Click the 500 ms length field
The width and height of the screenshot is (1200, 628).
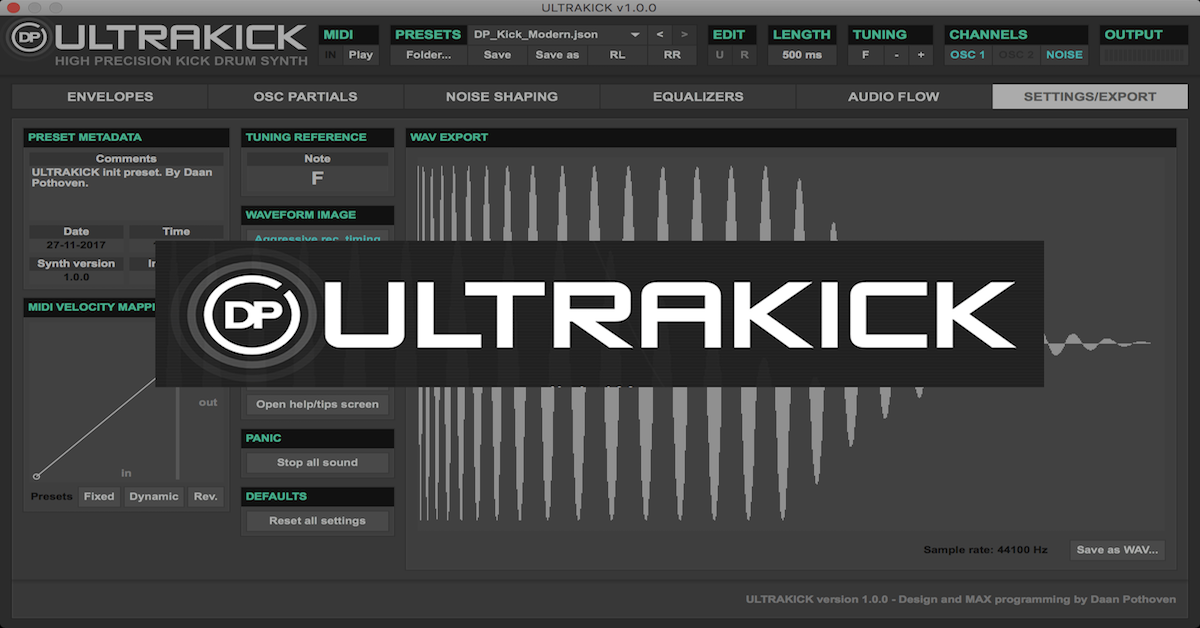(x=802, y=54)
